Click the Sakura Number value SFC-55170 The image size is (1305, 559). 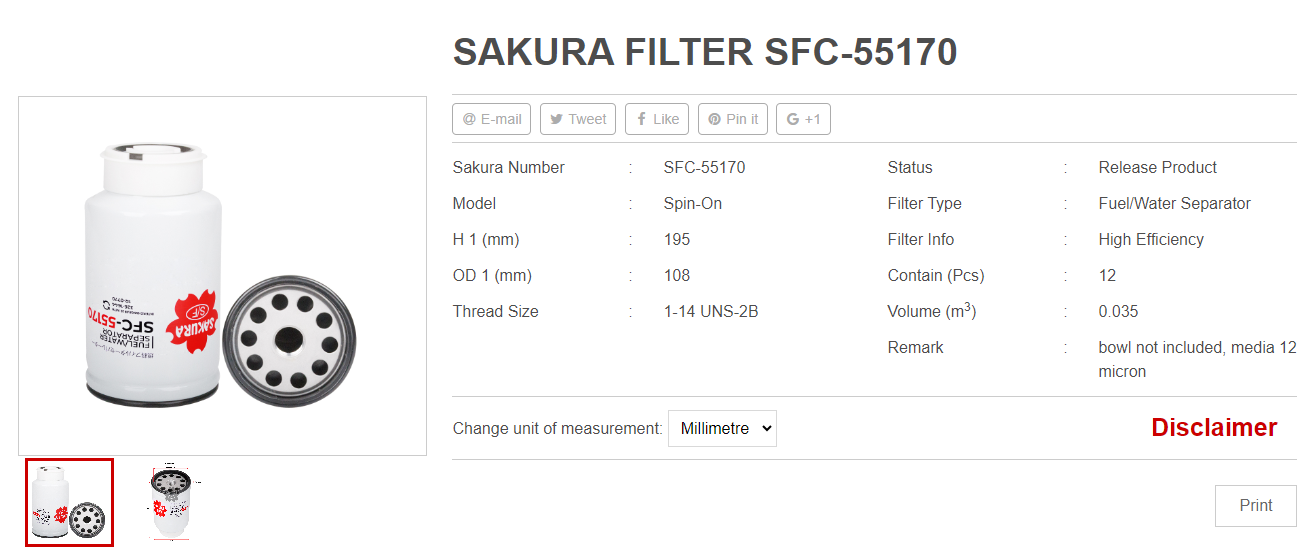tap(704, 167)
